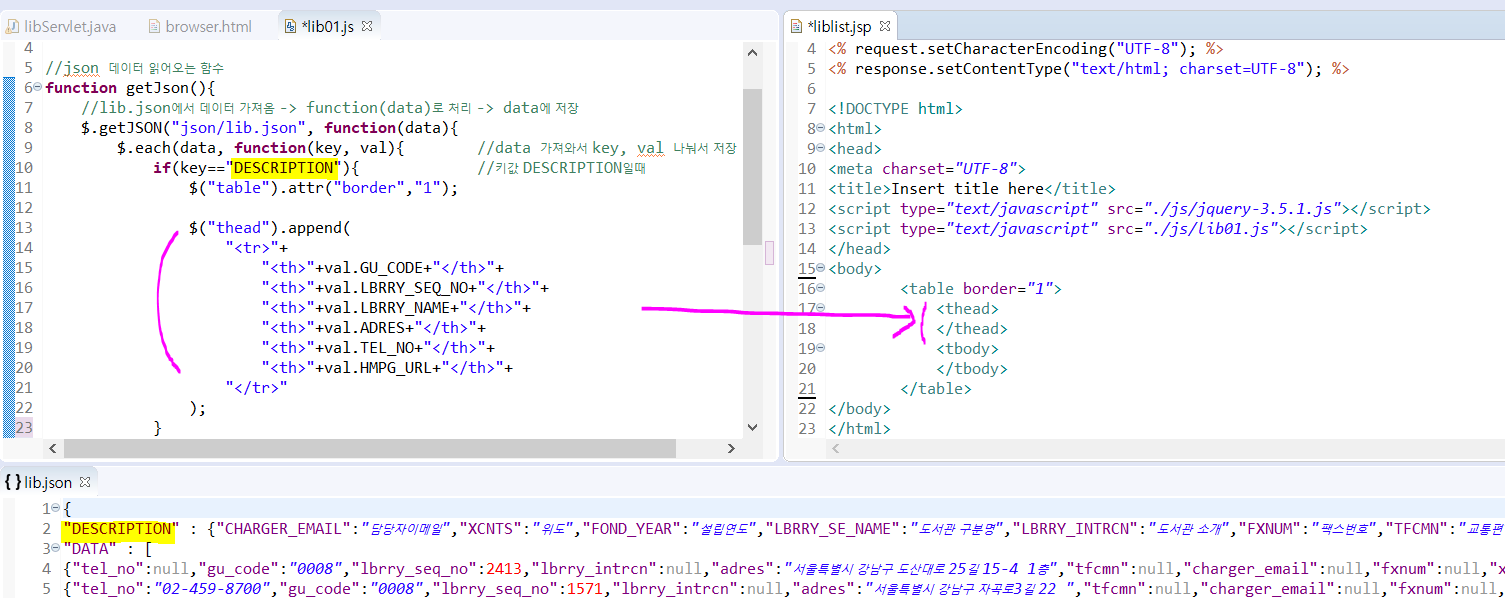Click the closing </html> tag
The width and height of the screenshot is (1505, 598).
(859, 428)
